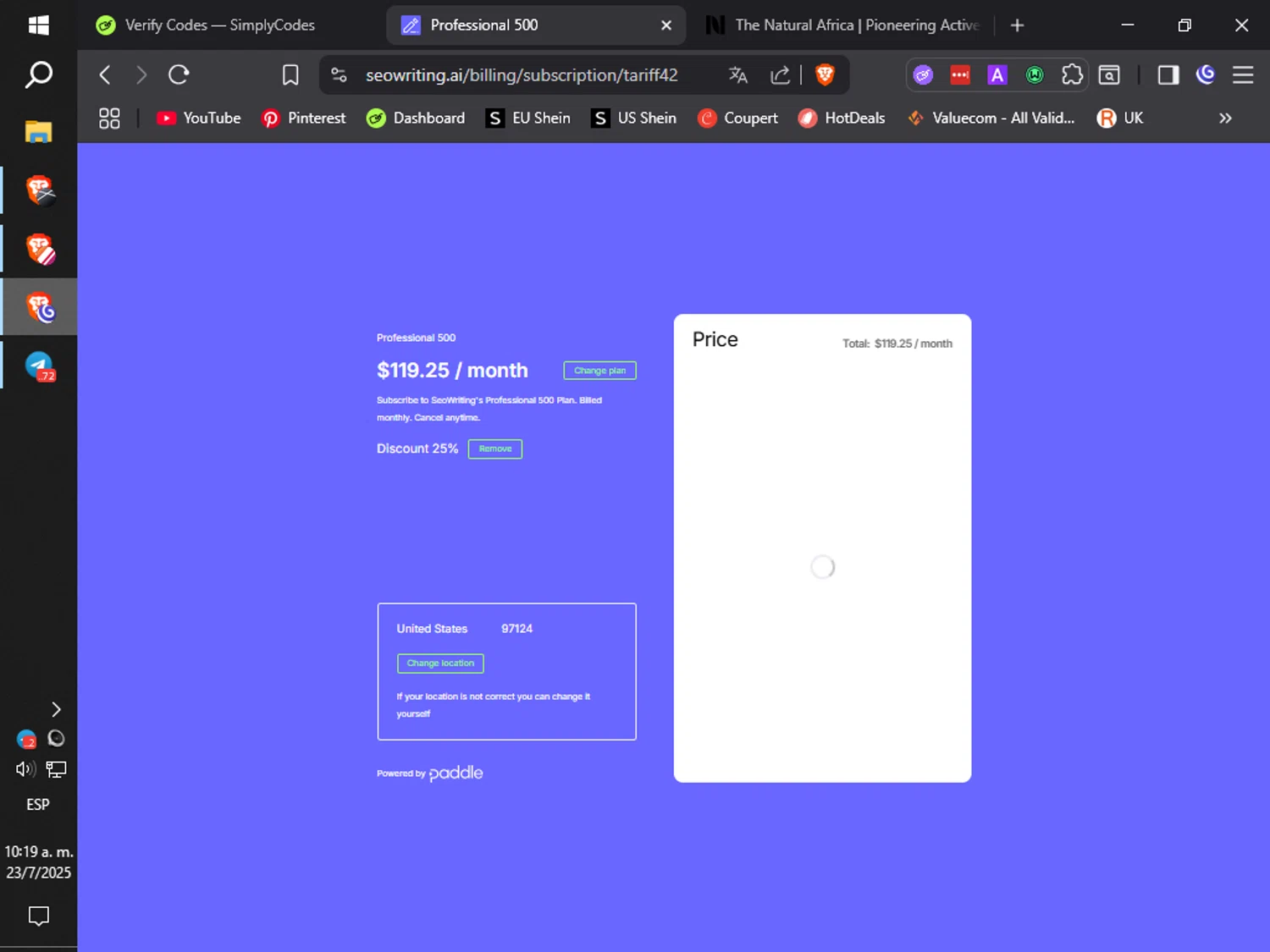Open the HotDeals bookmark

pos(842,118)
